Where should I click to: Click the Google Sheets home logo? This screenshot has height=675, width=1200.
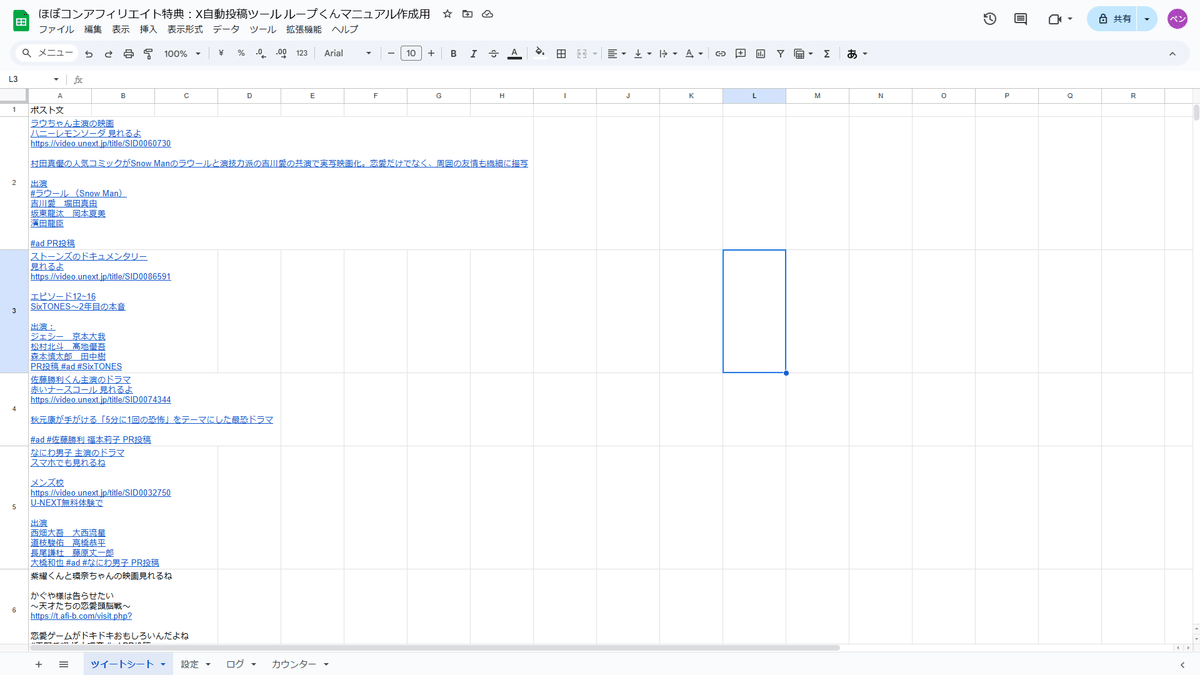[20, 20]
